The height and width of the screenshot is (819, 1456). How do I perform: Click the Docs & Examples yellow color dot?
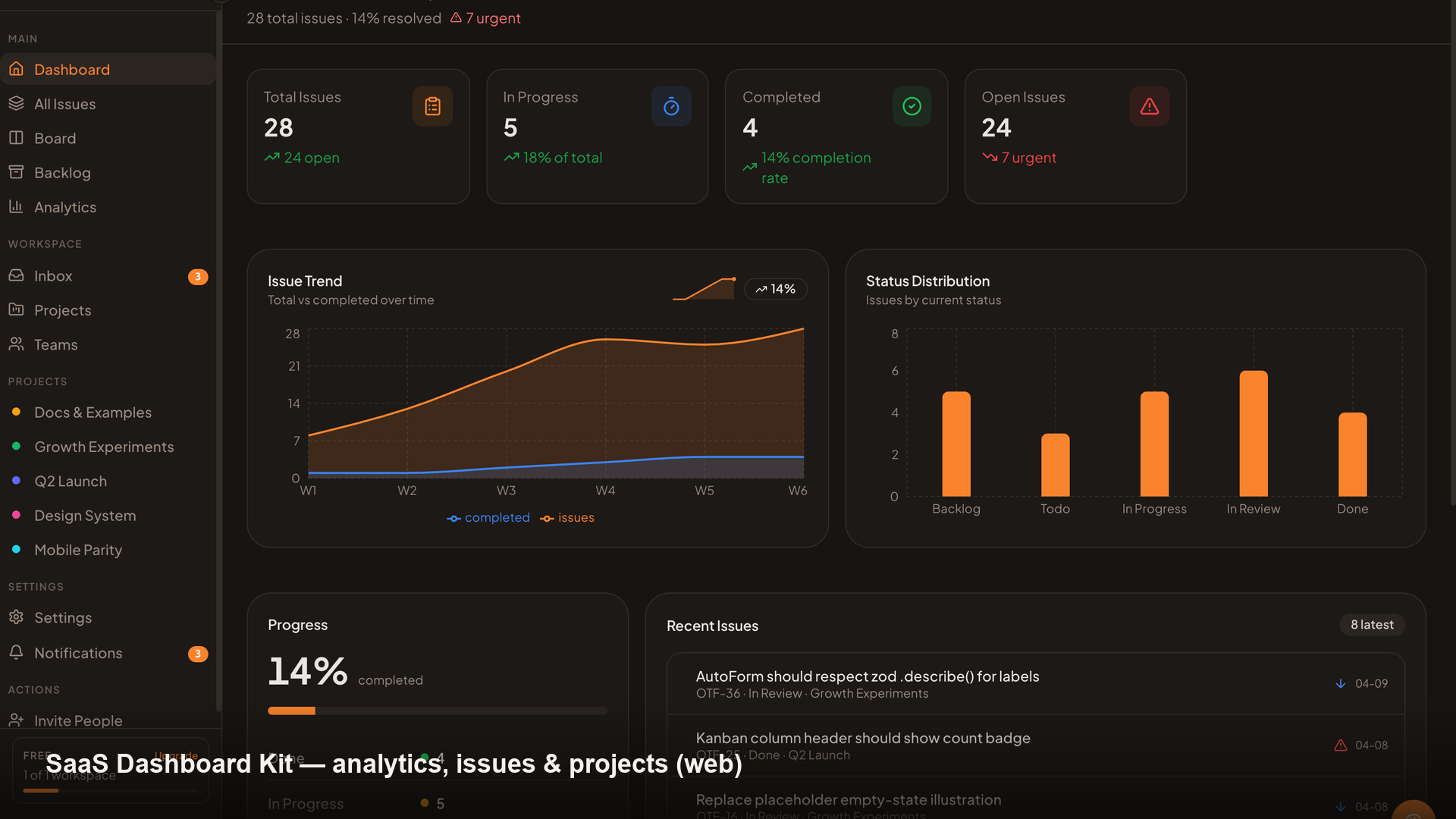16,412
